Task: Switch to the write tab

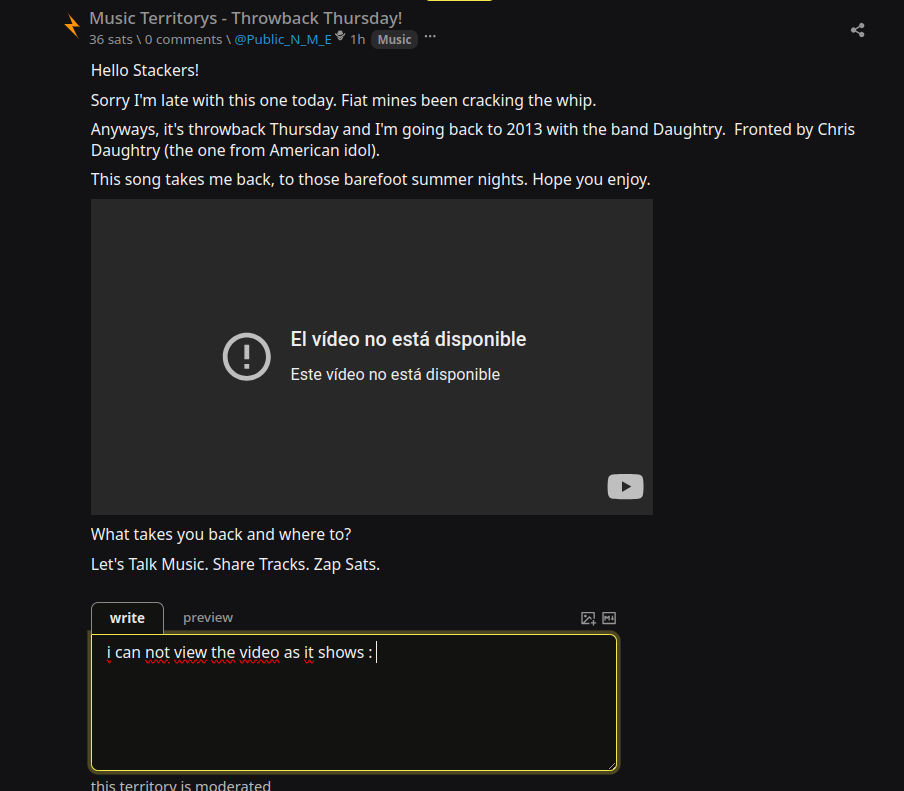Action: 127,618
